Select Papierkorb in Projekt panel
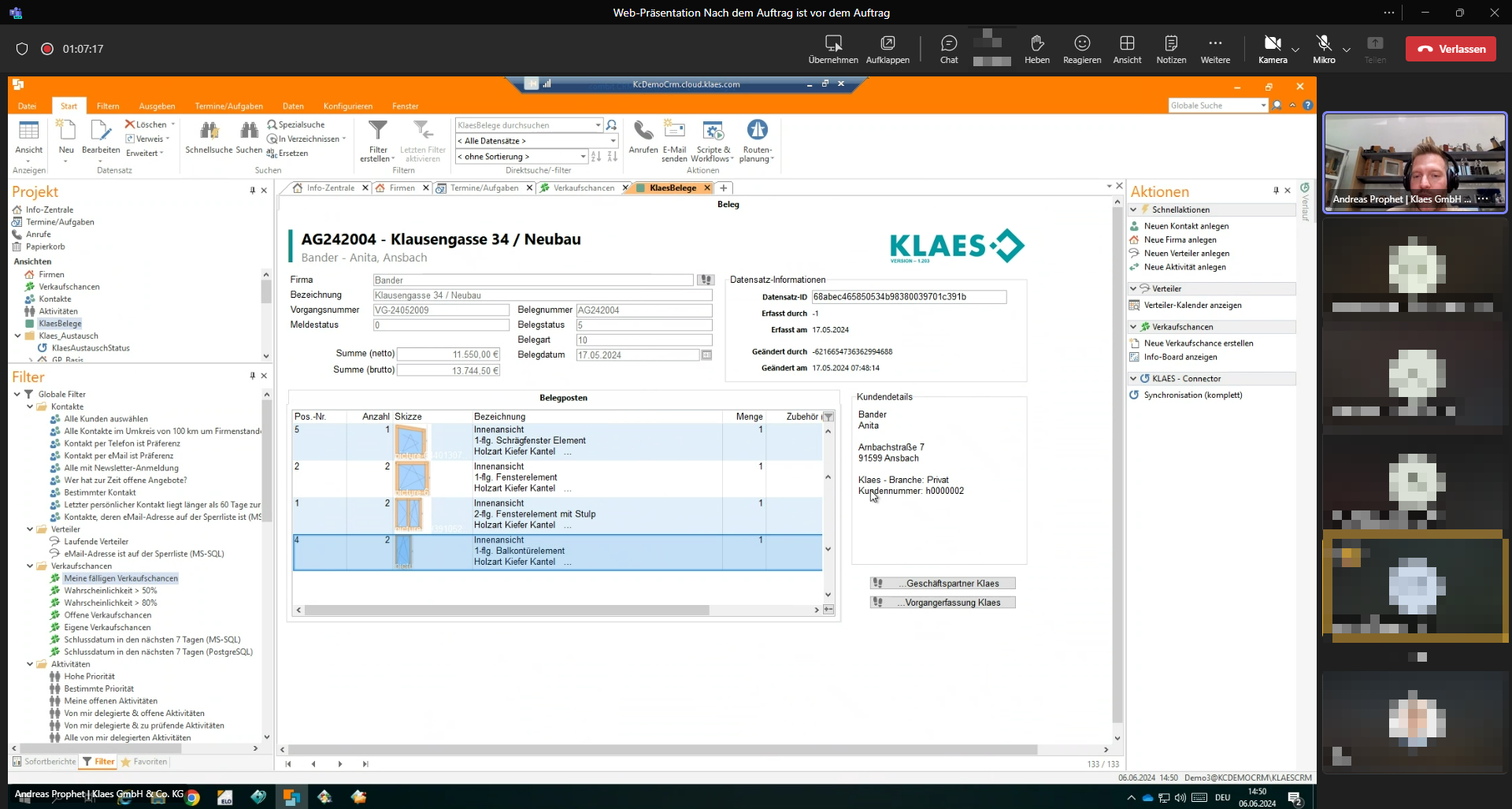This screenshot has height=809, width=1512. [45, 247]
